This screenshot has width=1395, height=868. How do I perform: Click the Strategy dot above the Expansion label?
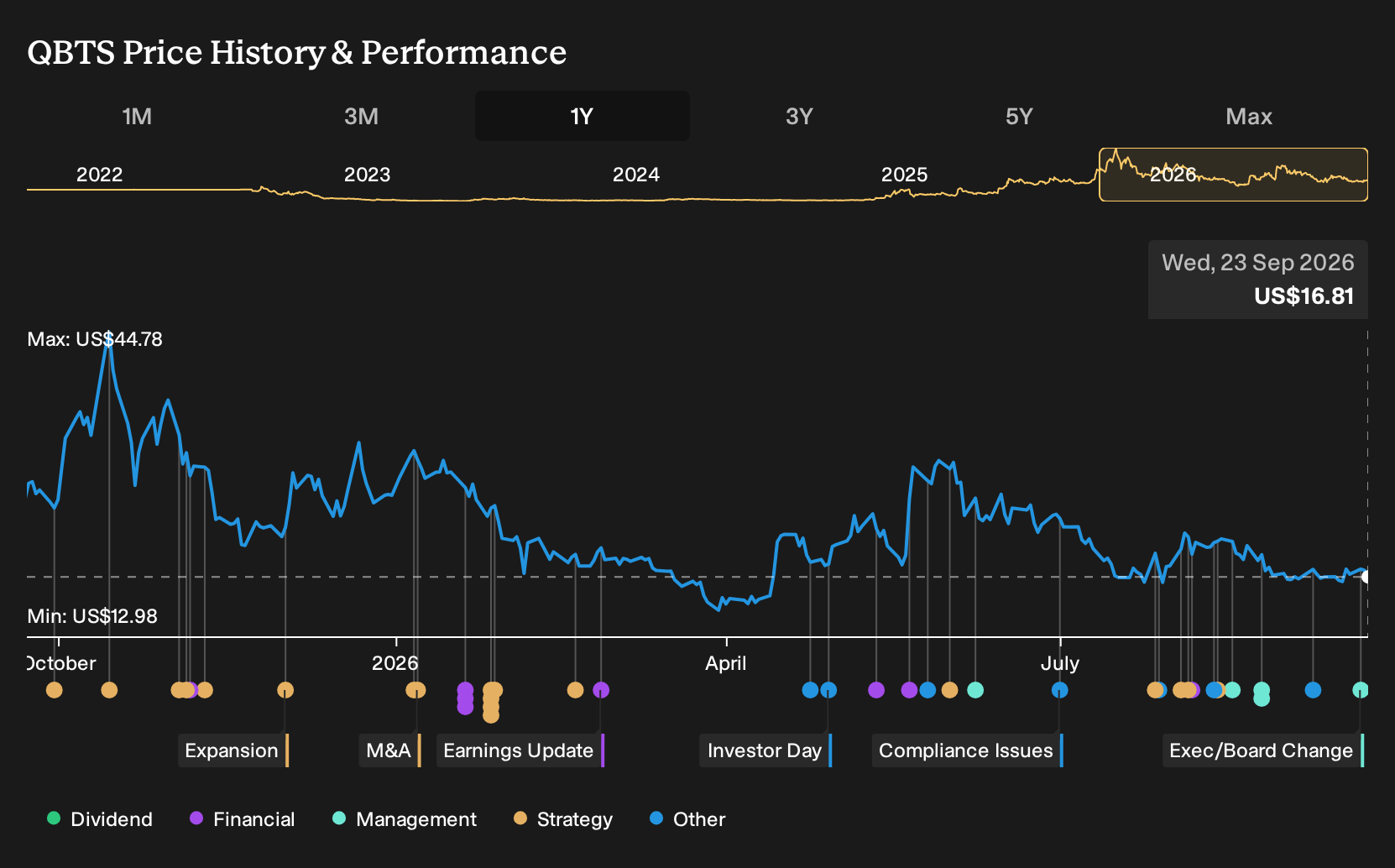coord(285,690)
